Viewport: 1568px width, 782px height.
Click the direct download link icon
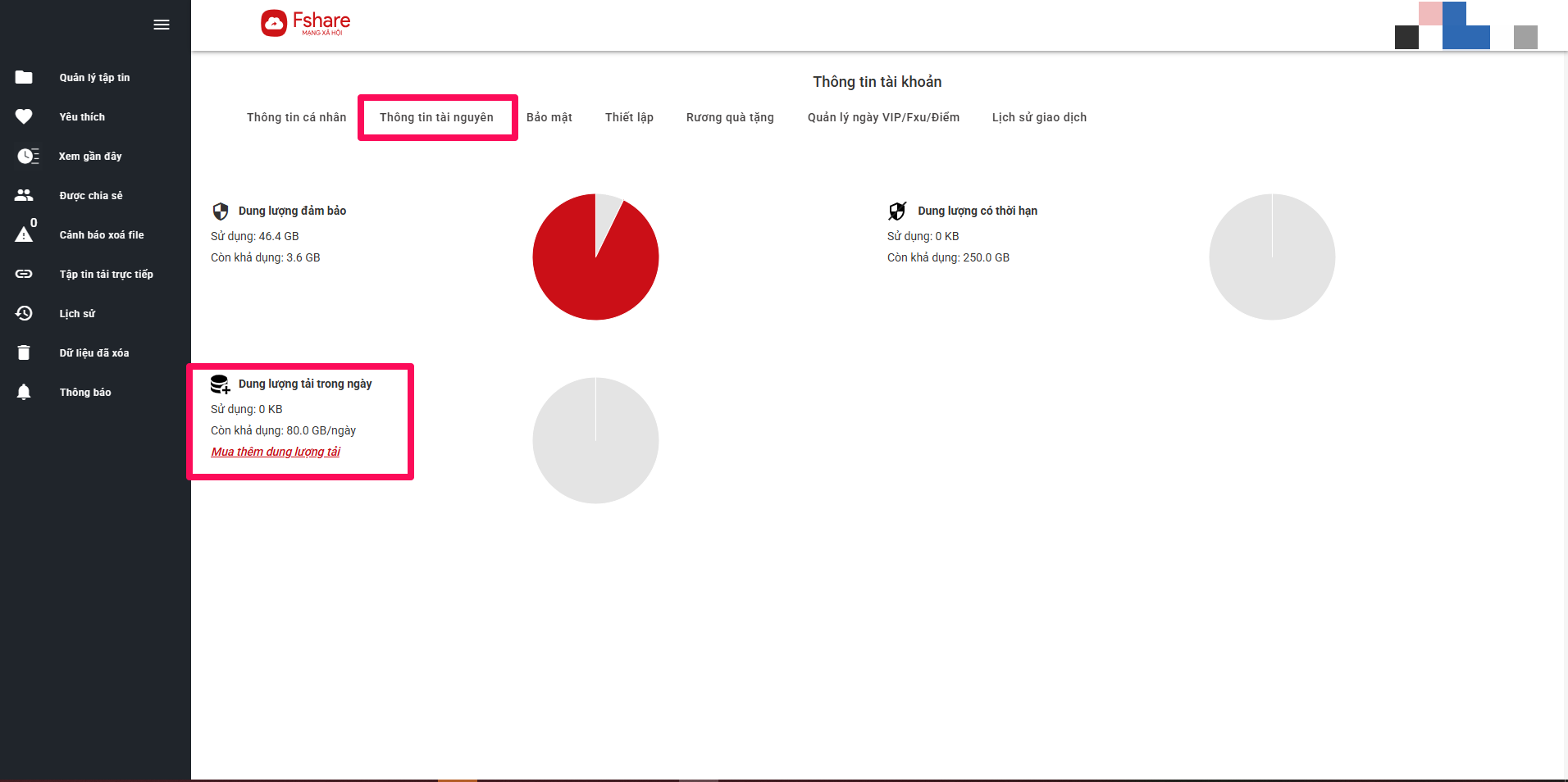point(24,274)
